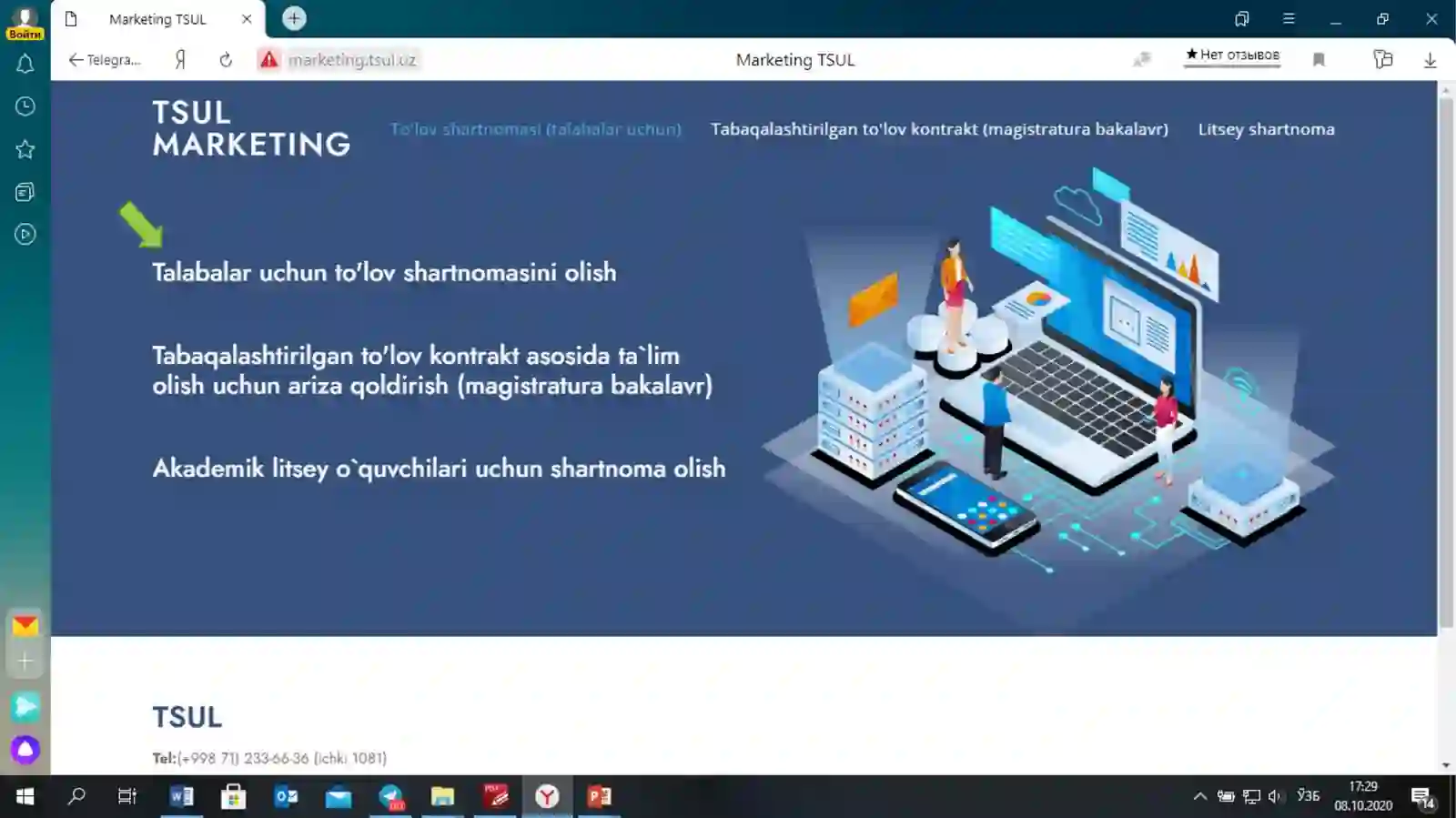This screenshot has height=818, width=1456.
Task: Open the downloads arrow icon
Action: (1430, 60)
